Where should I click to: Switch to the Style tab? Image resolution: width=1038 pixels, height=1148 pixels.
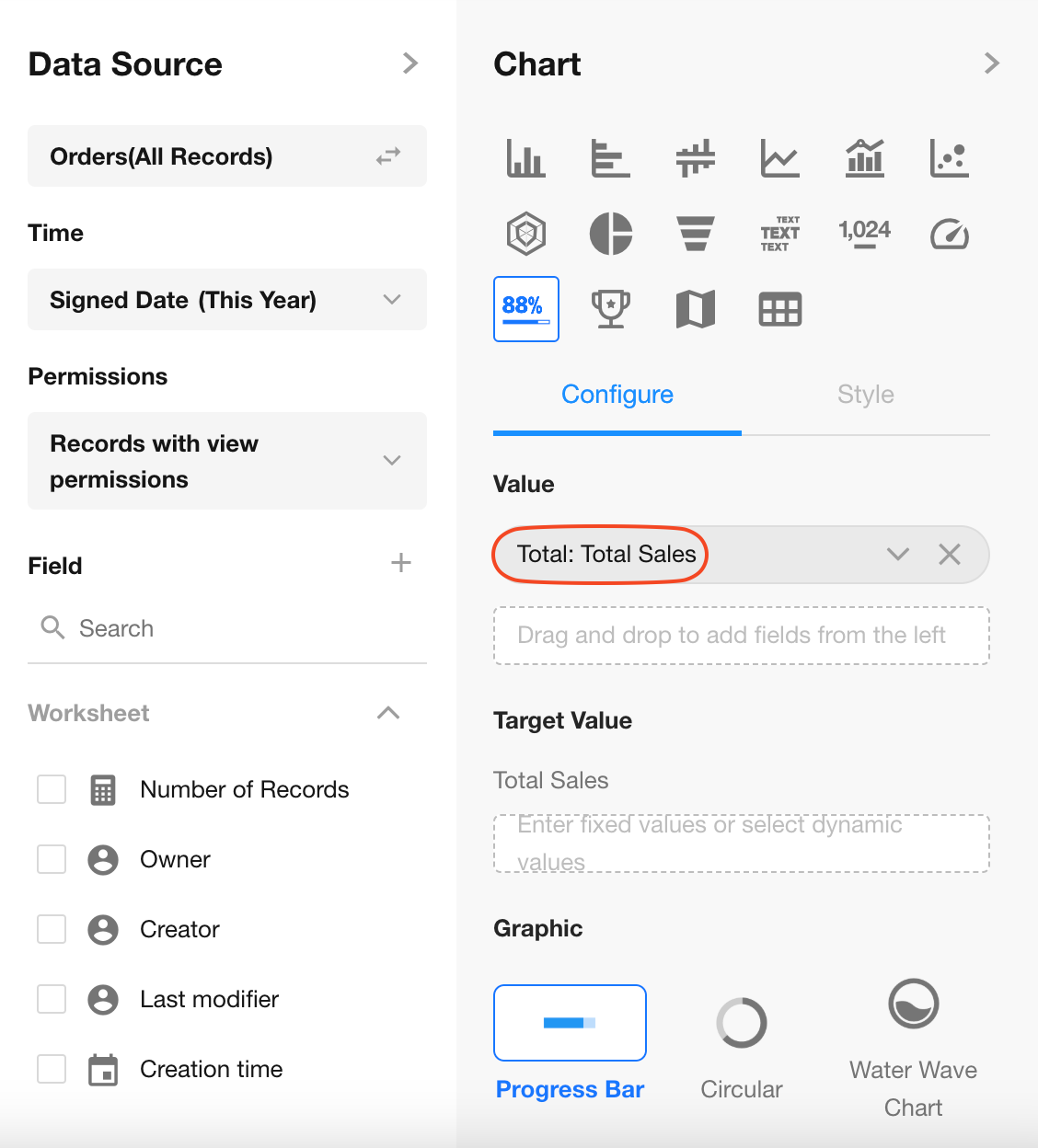(865, 395)
